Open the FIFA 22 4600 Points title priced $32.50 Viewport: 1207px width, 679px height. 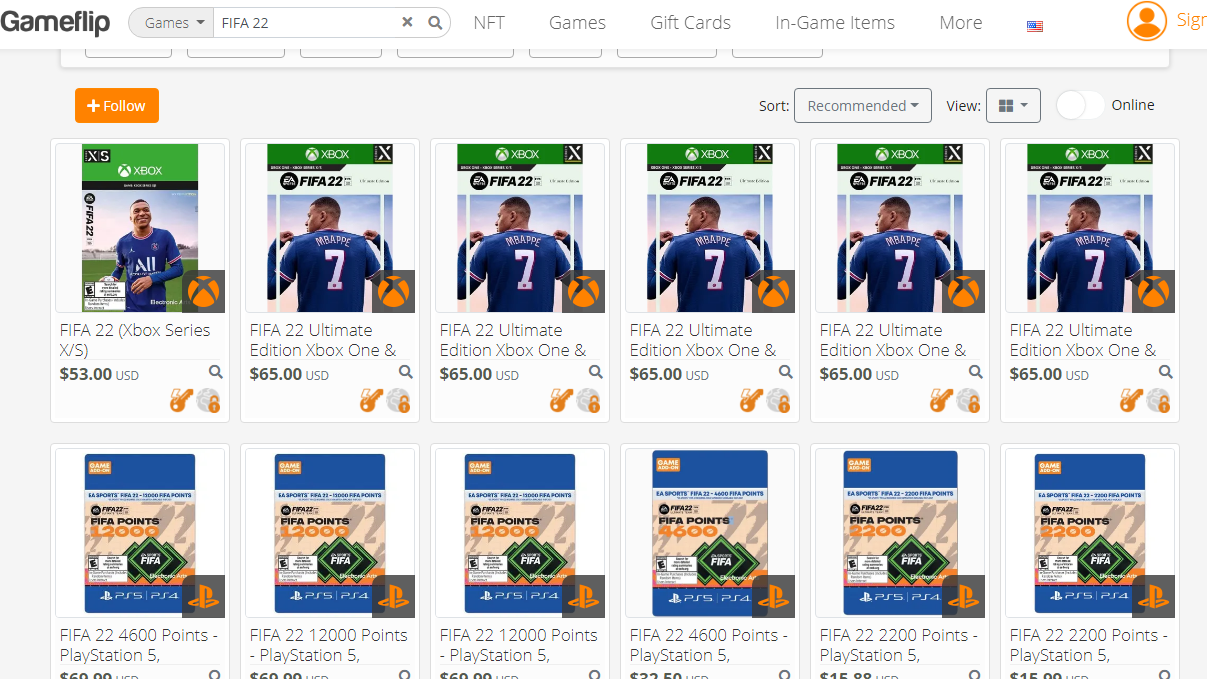point(709,645)
